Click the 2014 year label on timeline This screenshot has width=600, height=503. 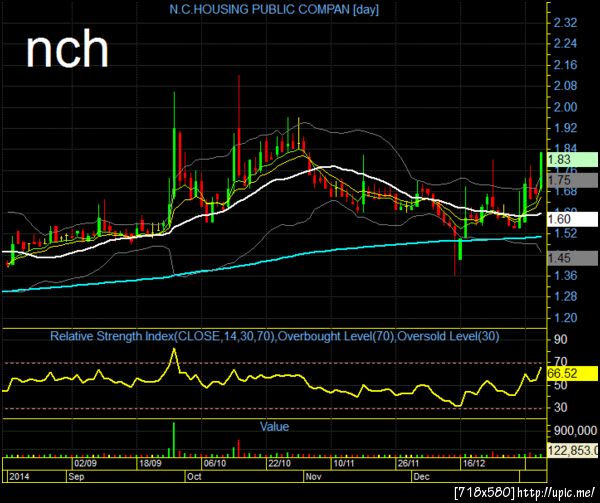click(19, 477)
